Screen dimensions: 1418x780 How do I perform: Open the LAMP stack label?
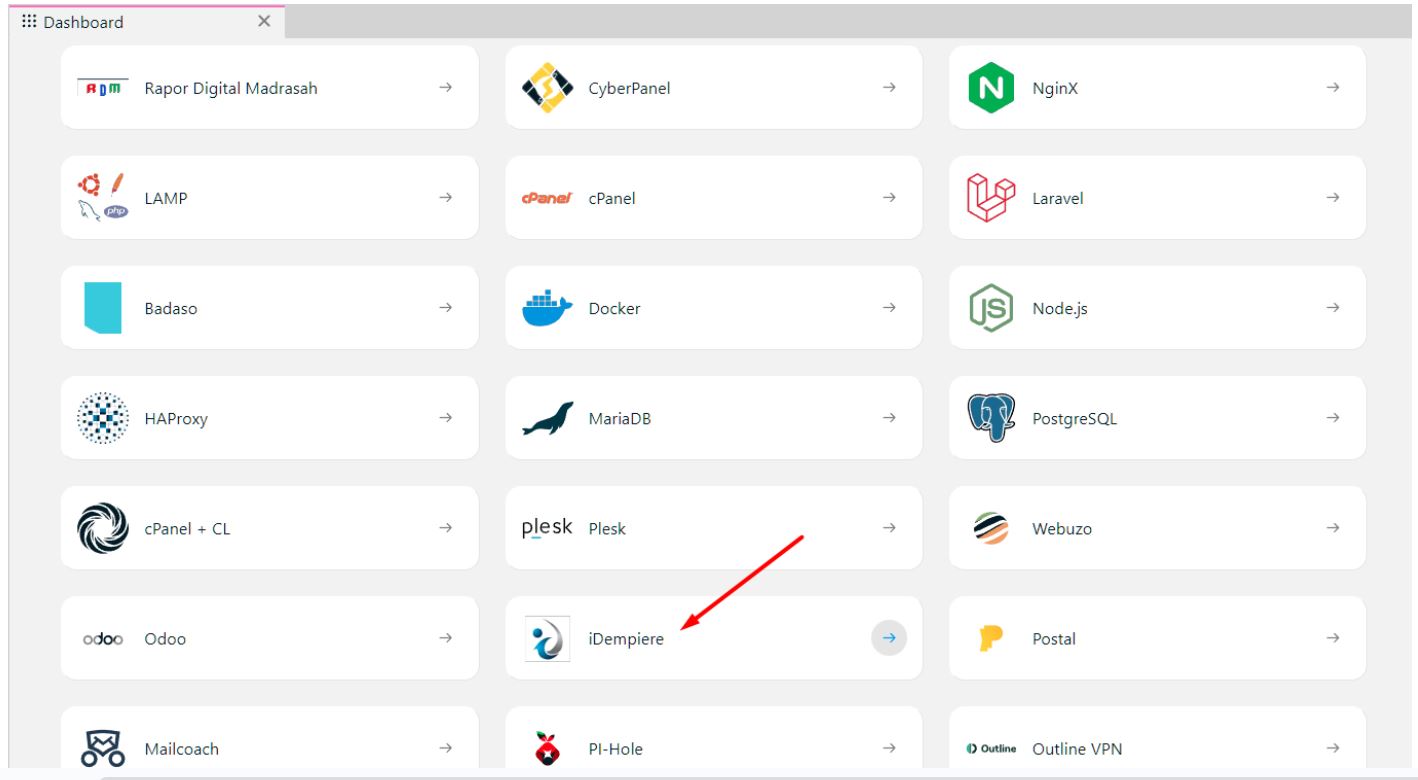coord(166,198)
